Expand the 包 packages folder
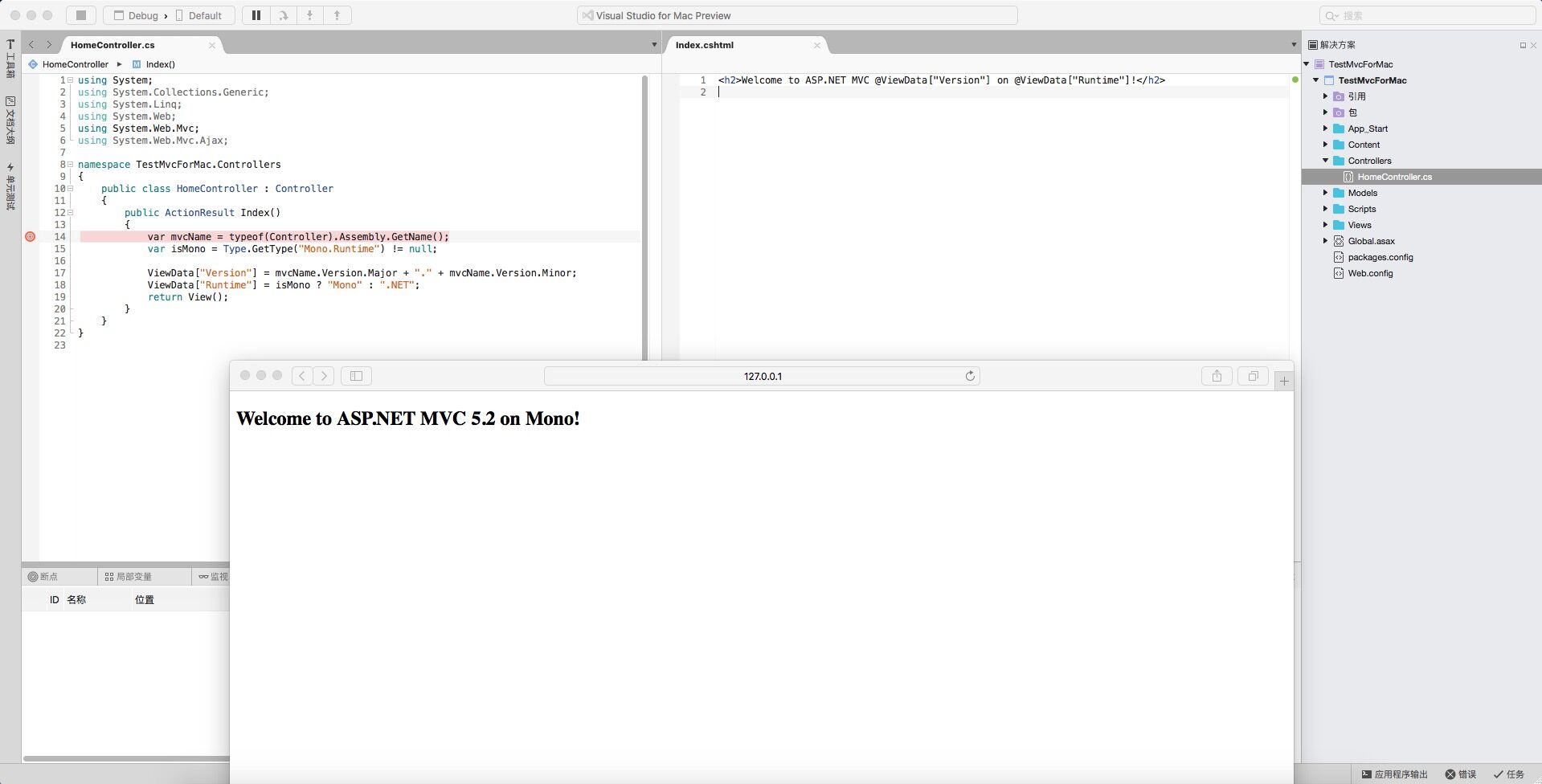 1326,112
